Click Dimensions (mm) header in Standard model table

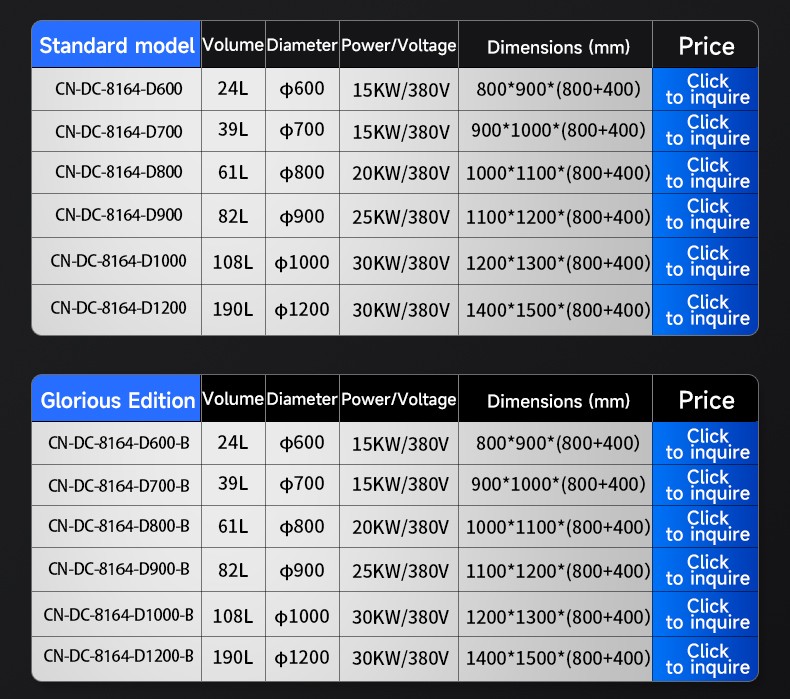pos(558,47)
